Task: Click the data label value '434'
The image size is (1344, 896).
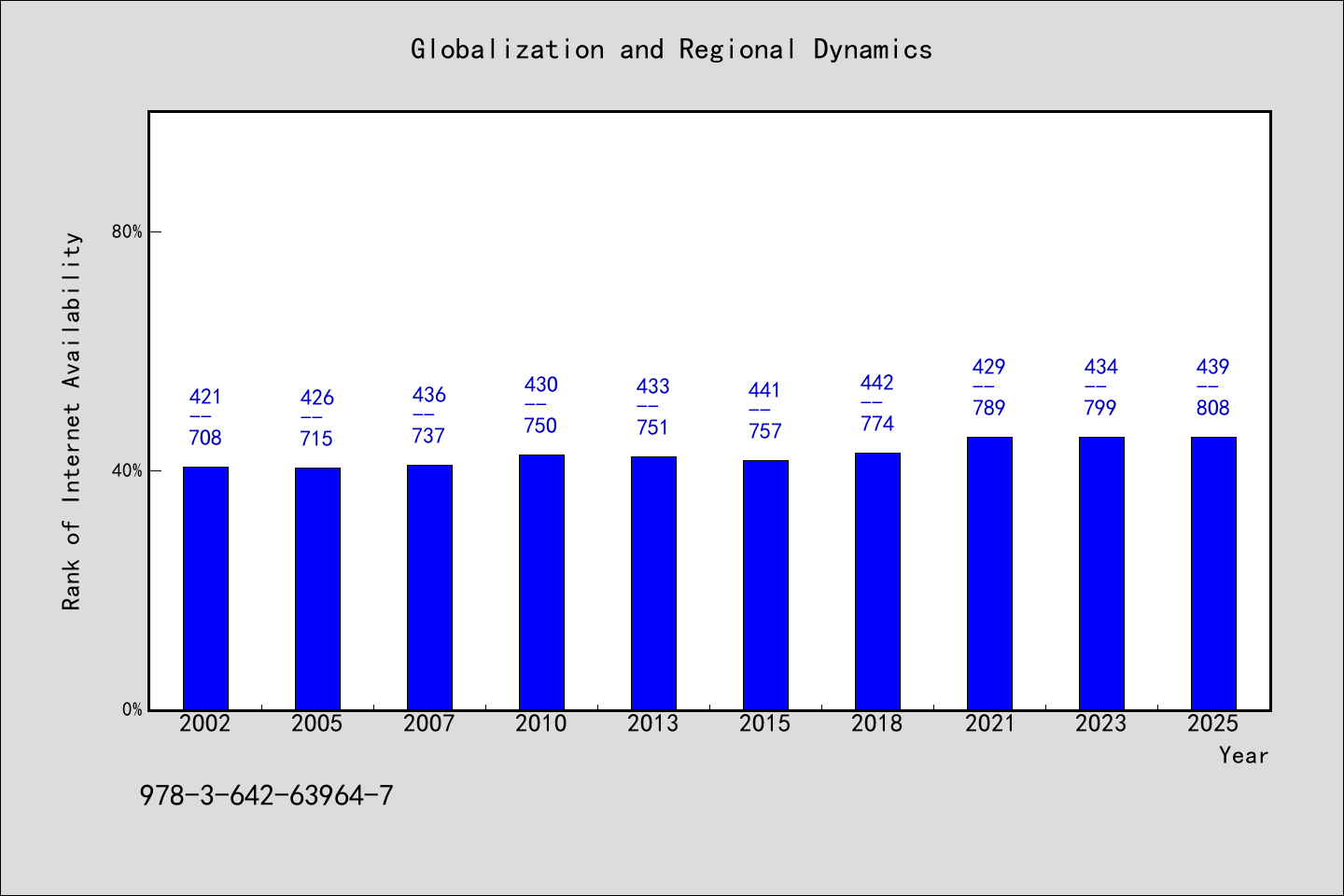Action: pos(1101,368)
